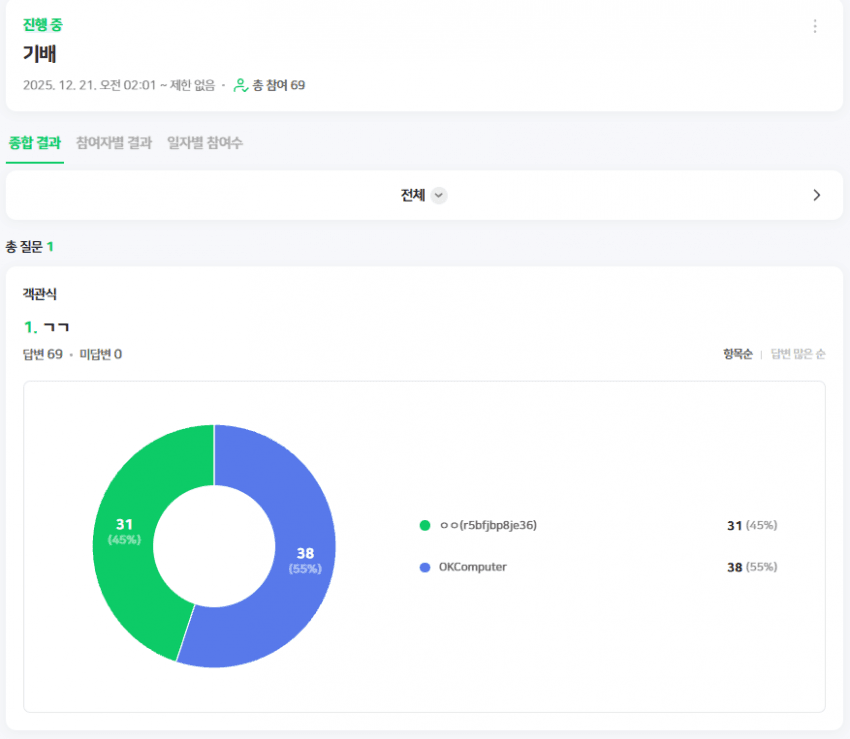Click the 1. ㄱㄱ question heading
This screenshot has width=850, height=739.
46,327
